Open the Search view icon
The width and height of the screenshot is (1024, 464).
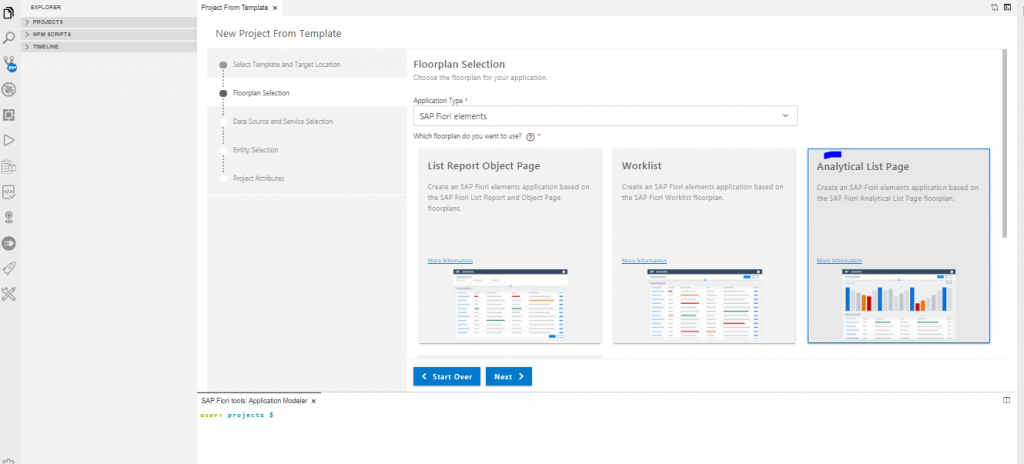pos(8,38)
